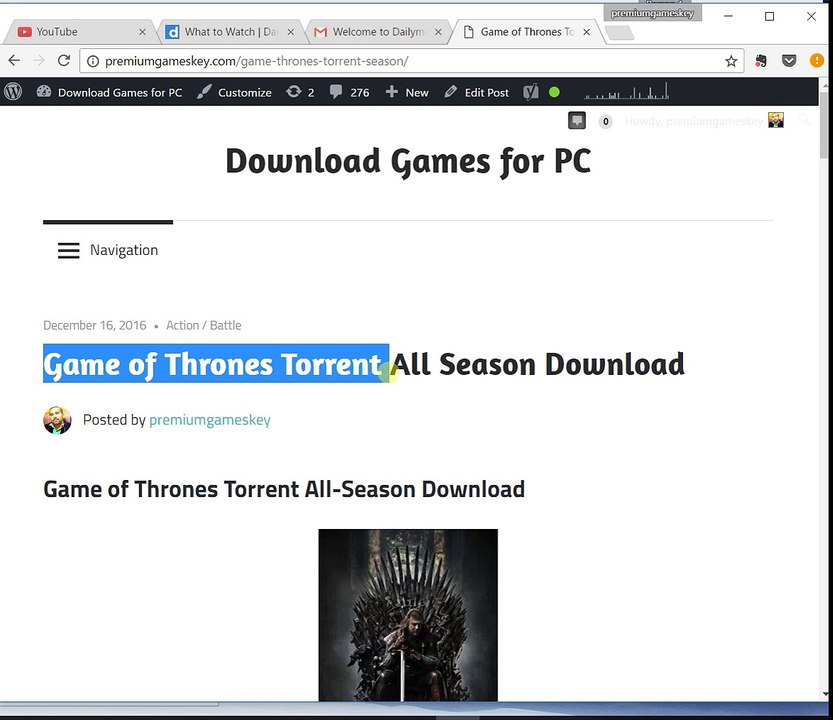View site information icon in the address bar
833x720 pixels.
point(92,61)
